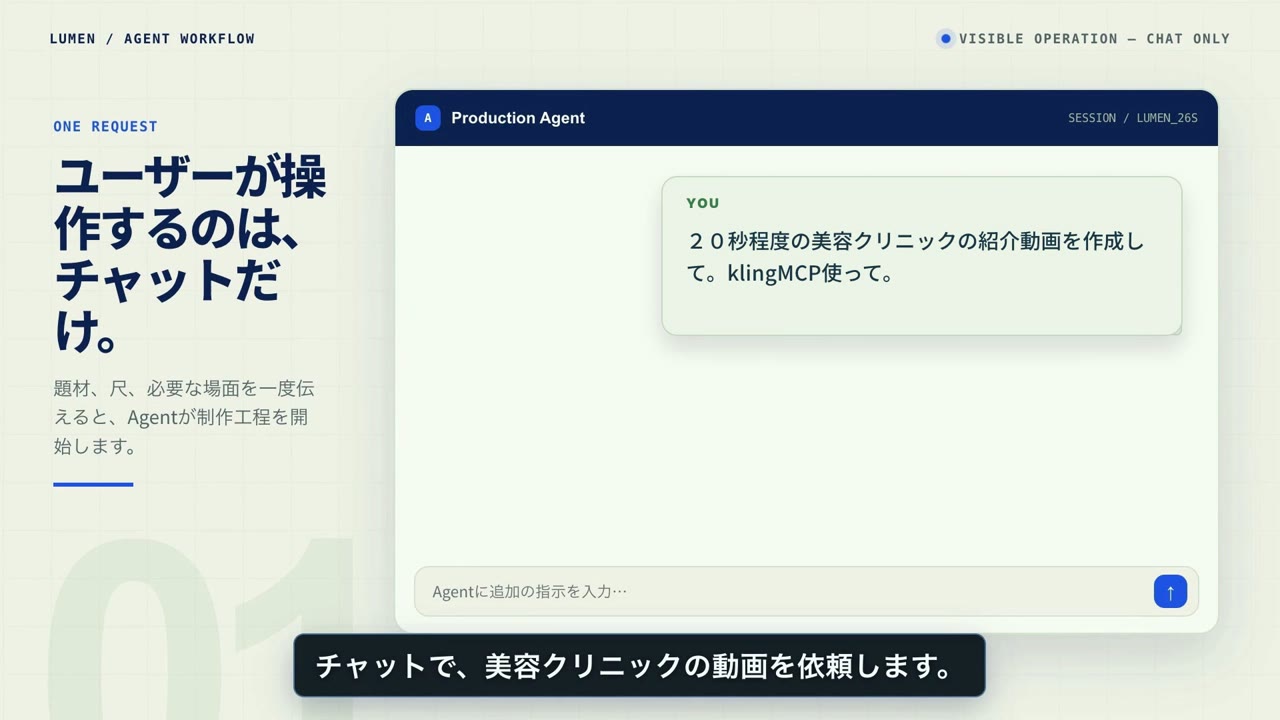Click the Production Agent avatar icon
The image size is (1280, 720).
pyautogui.click(x=428, y=118)
